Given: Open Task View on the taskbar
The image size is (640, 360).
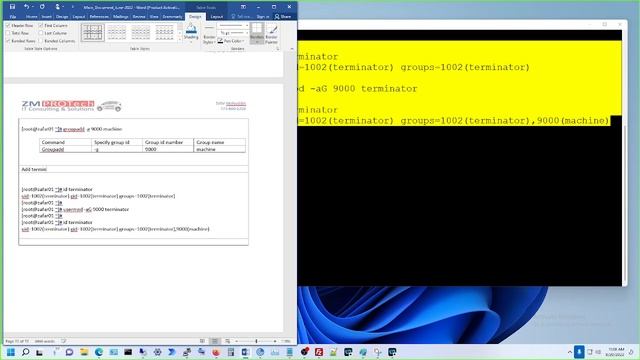Looking at the screenshot, I should [40, 352].
